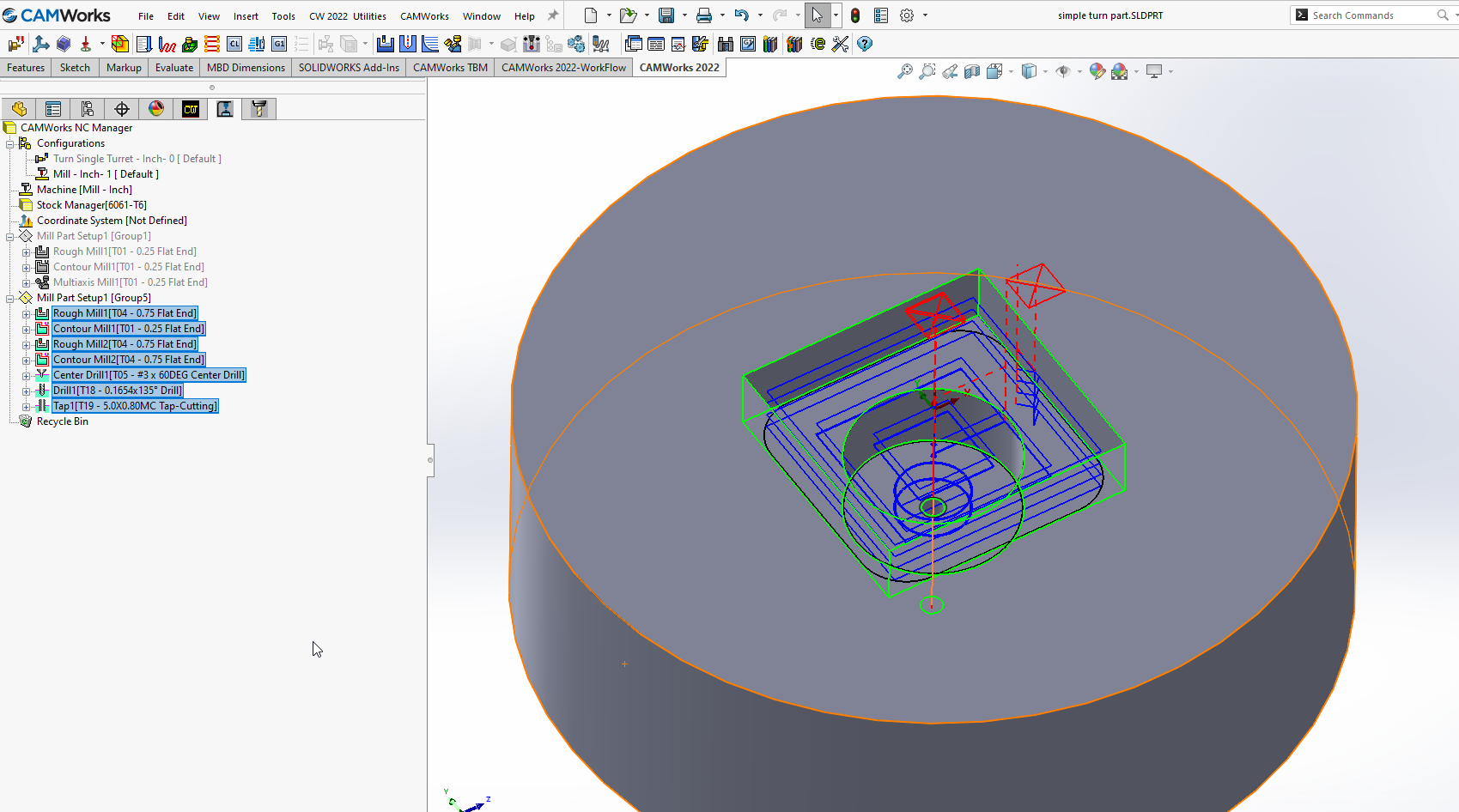Click the Search Commands input field
The image size is (1459, 812).
1372,15
